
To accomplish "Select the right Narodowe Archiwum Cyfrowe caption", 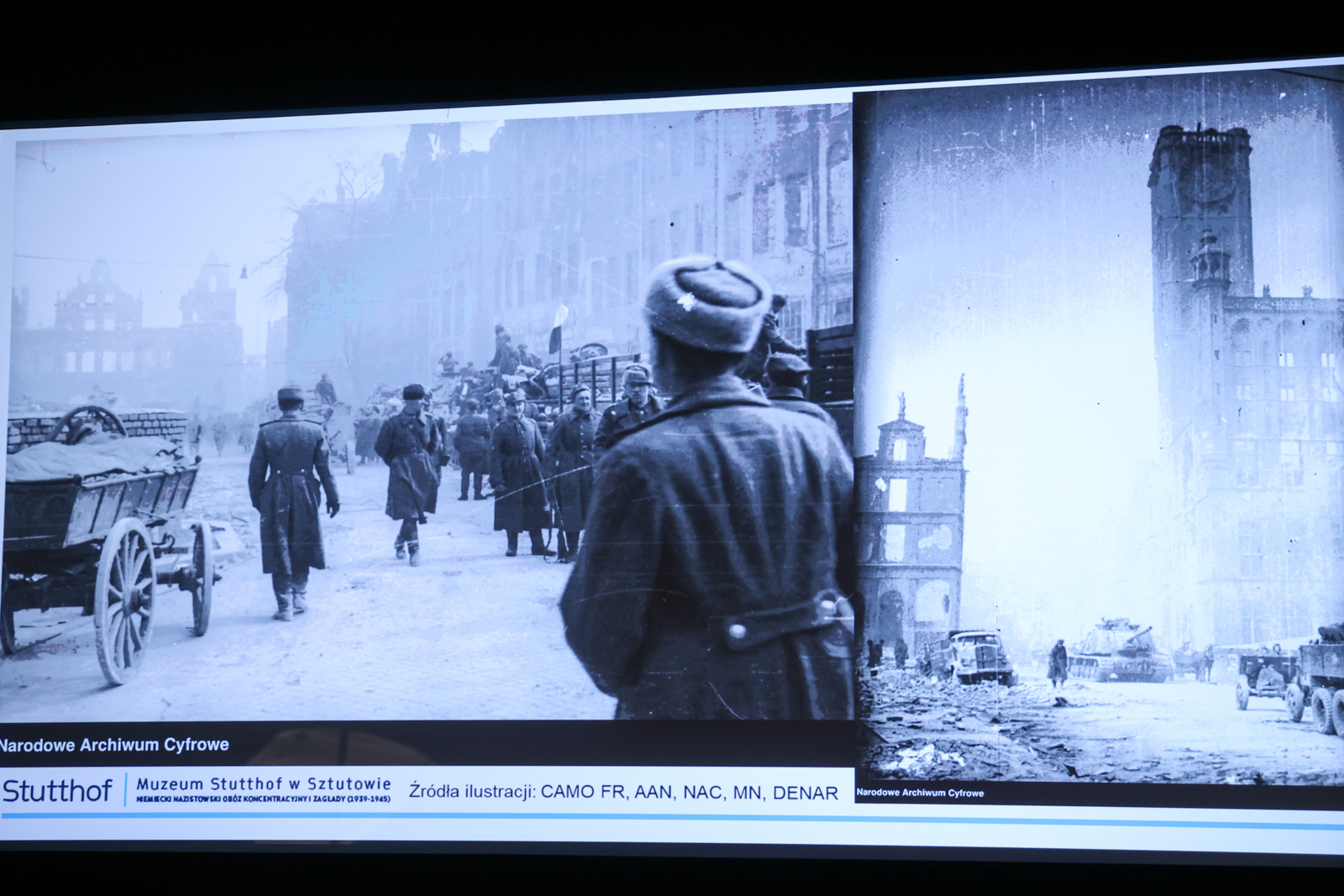I will (920, 793).
